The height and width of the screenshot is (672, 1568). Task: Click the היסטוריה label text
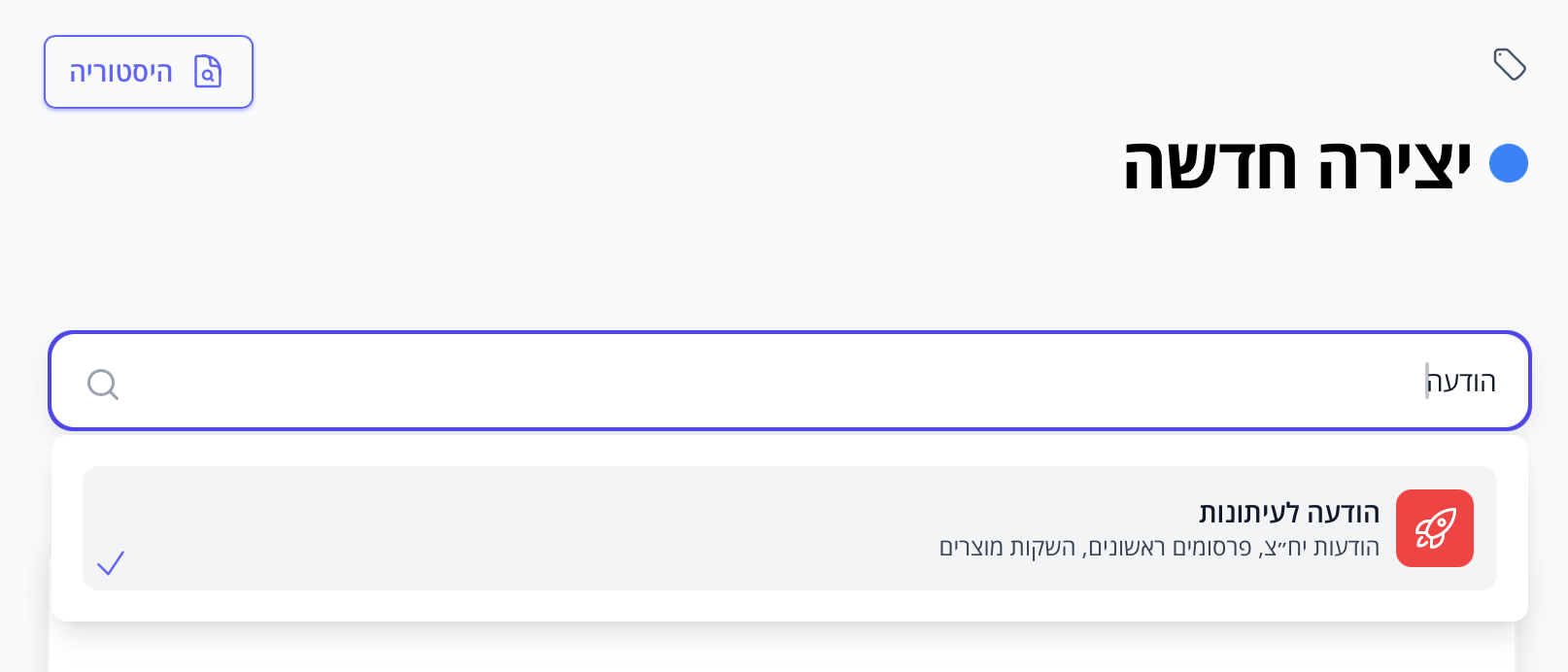coord(120,72)
